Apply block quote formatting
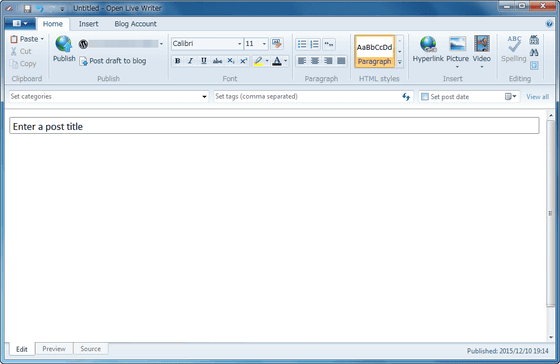560x364 pixels. [x=329, y=44]
